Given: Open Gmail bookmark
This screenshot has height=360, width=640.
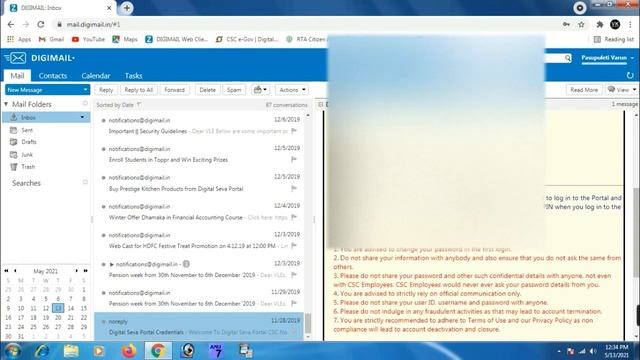Looking at the screenshot, I should [51, 39].
